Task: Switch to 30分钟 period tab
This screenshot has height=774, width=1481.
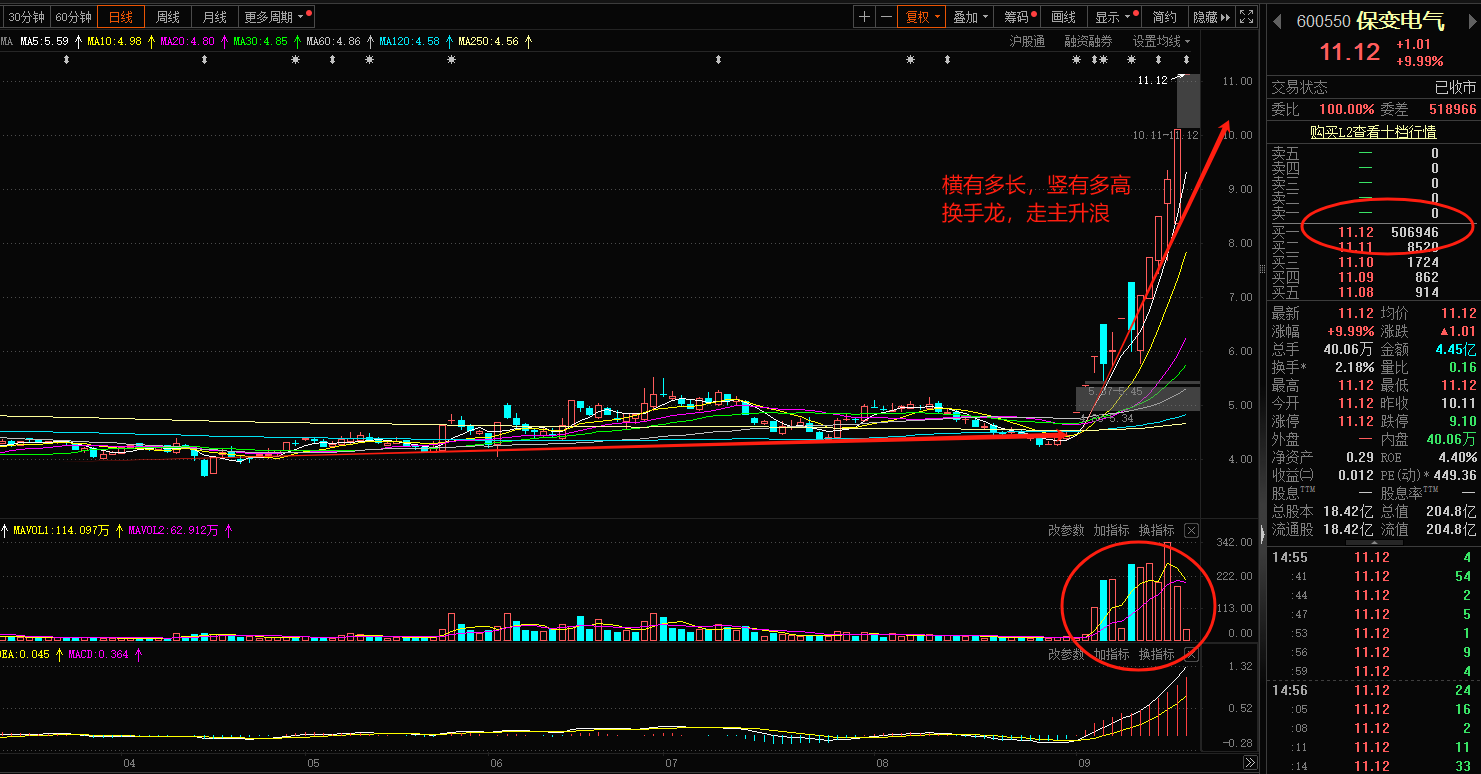Action: coord(25,17)
